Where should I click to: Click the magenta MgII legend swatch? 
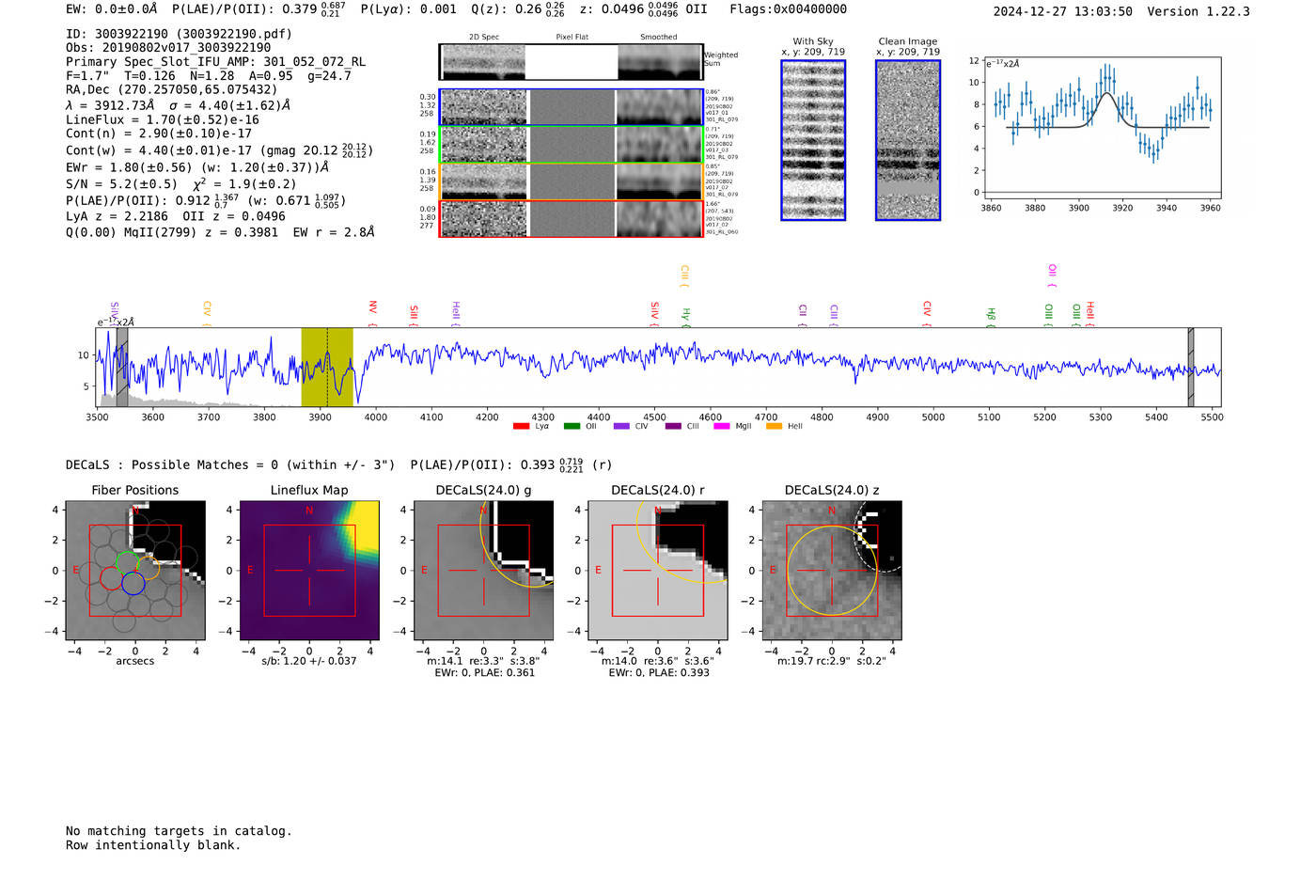tap(722, 426)
